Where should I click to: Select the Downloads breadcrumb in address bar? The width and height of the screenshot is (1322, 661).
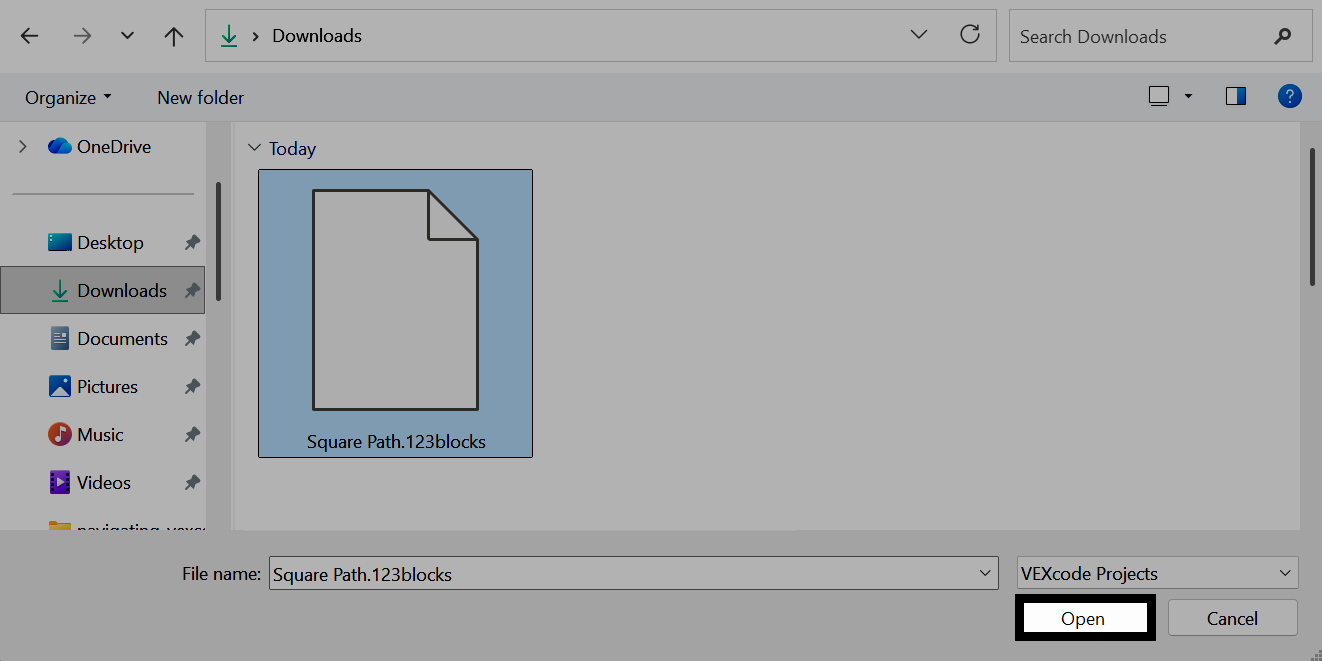(x=317, y=36)
